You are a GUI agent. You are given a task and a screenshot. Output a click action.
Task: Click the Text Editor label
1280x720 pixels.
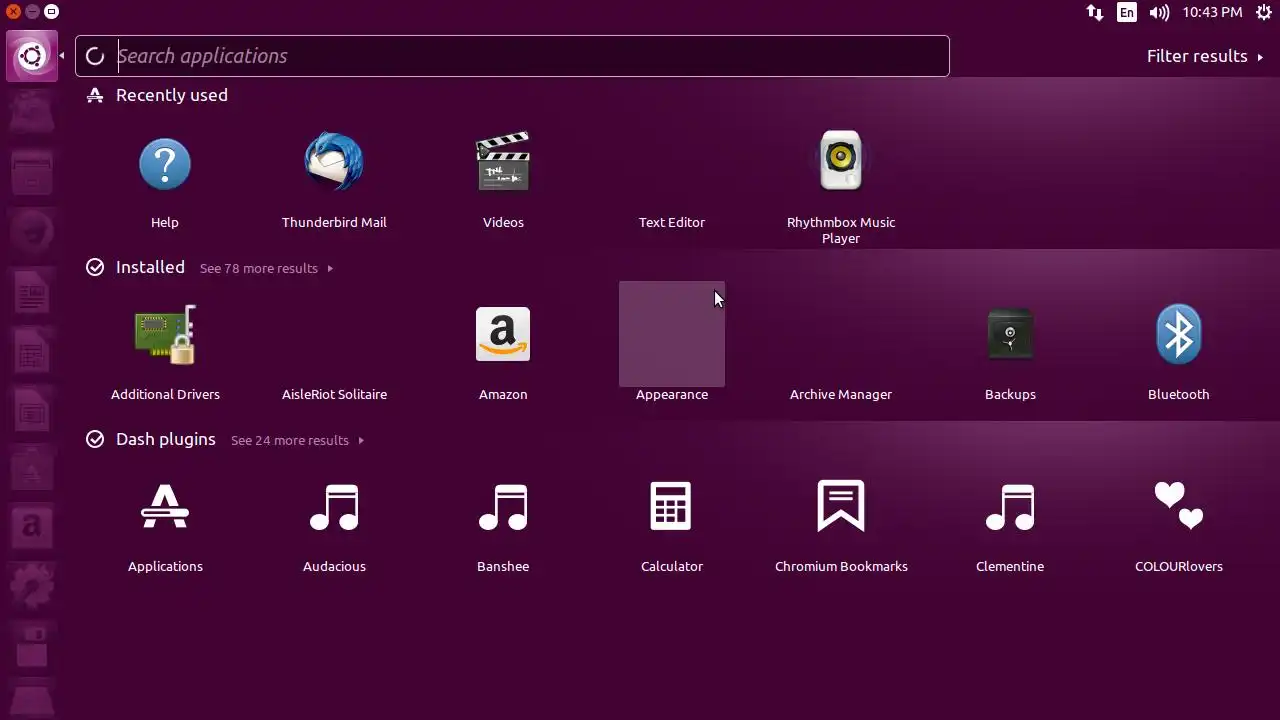[x=672, y=222]
